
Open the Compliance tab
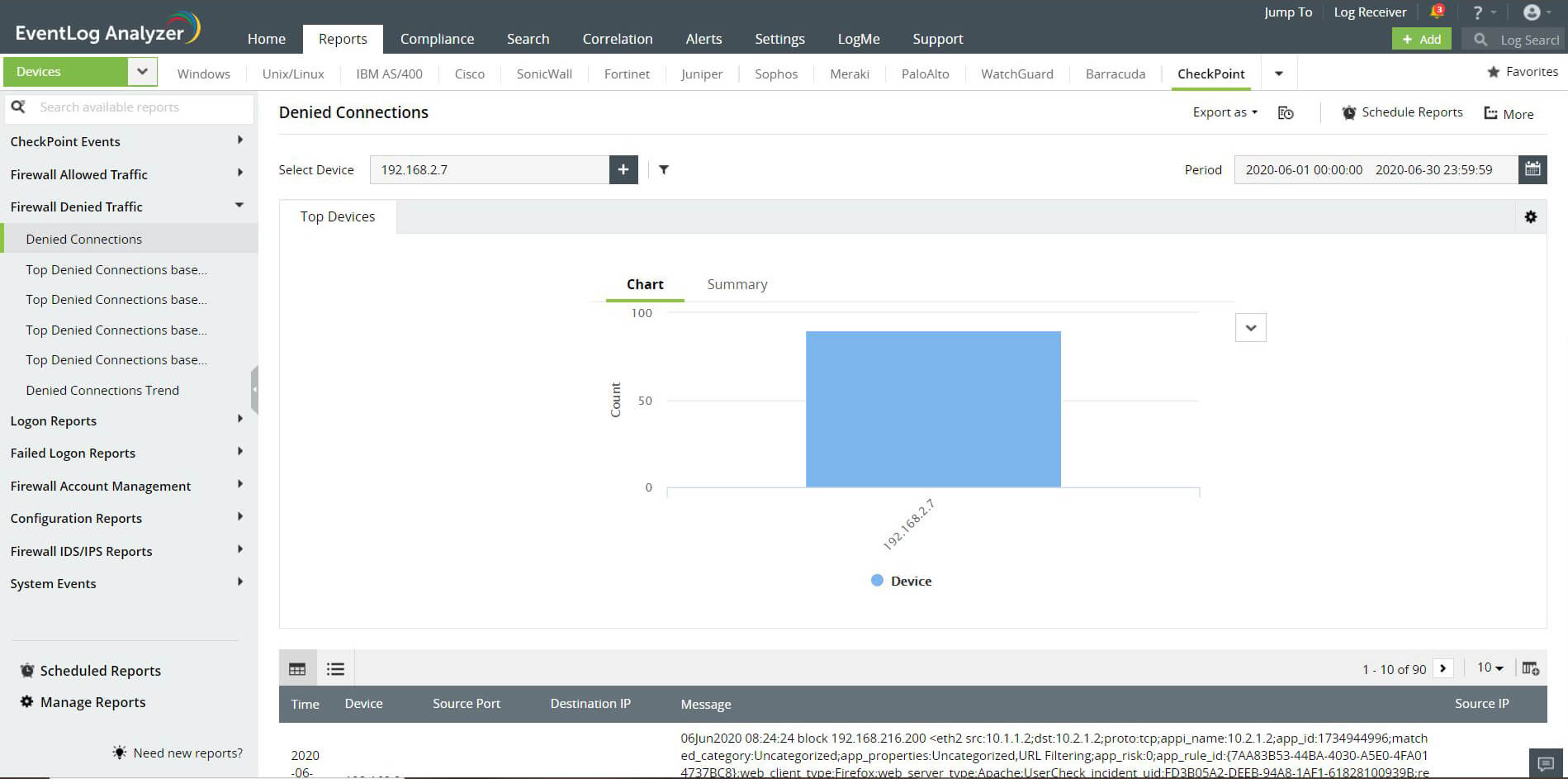pyautogui.click(x=438, y=39)
